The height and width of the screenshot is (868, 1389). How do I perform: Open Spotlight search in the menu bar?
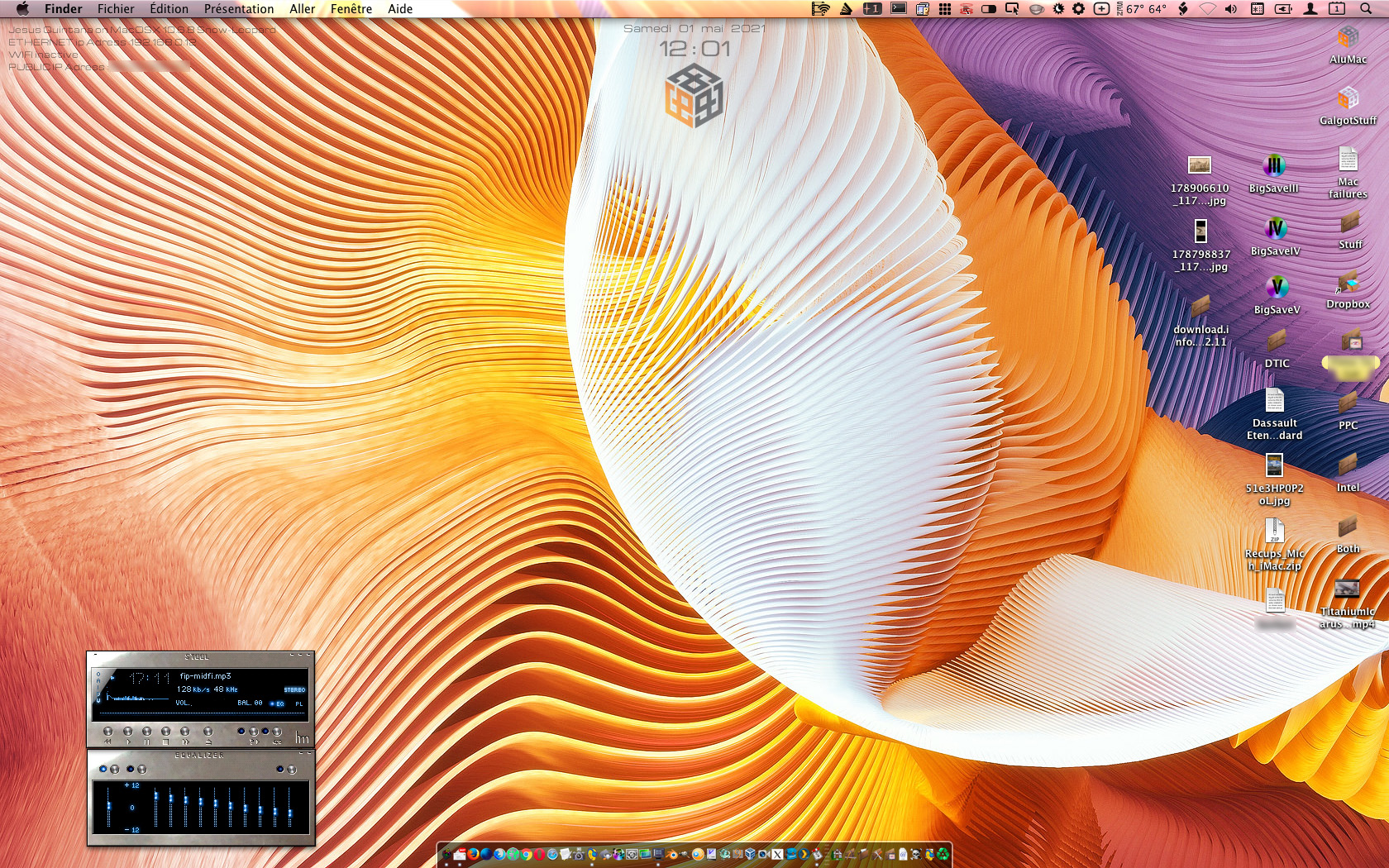[1365, 9]
